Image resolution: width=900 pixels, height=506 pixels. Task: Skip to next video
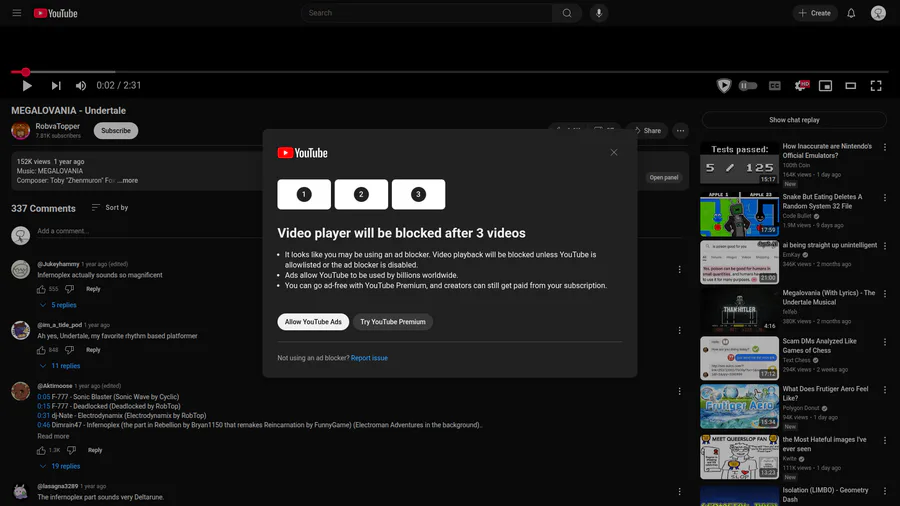pyautogui.click(x=56, y=85)
